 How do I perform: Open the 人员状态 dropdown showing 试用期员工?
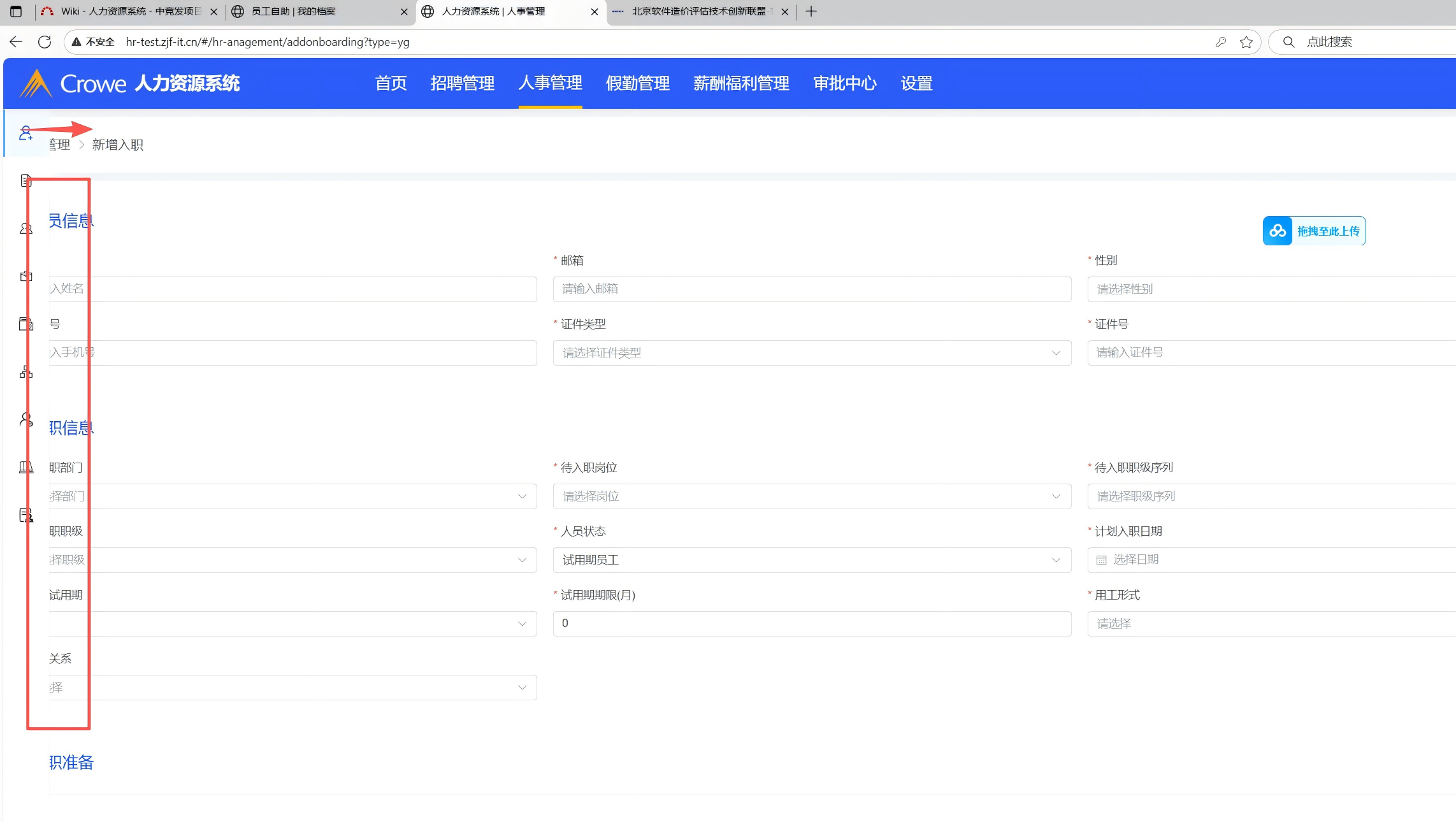(x=811, y=560)
